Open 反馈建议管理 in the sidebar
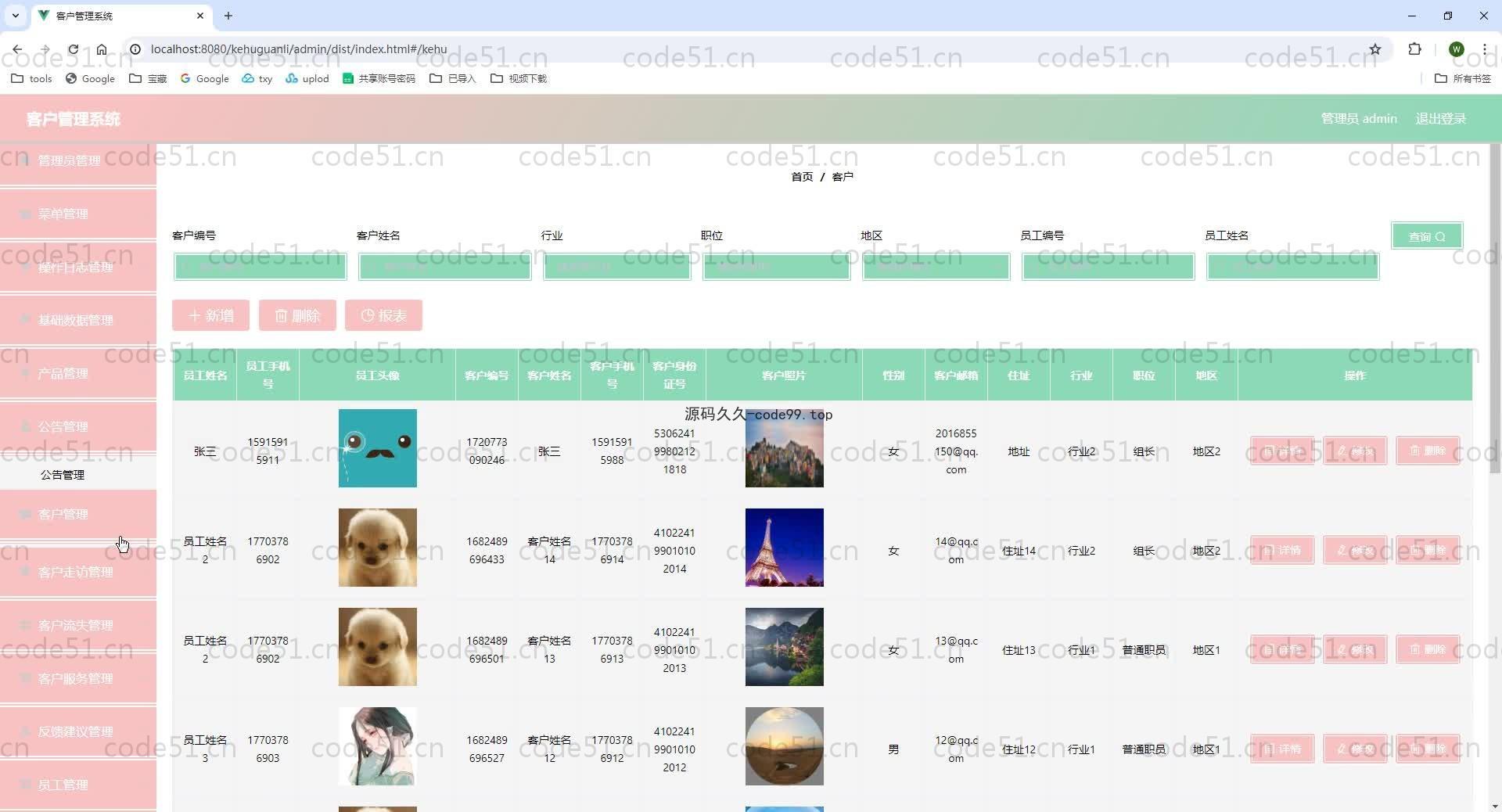1502x812 pixels. (78, 731)
